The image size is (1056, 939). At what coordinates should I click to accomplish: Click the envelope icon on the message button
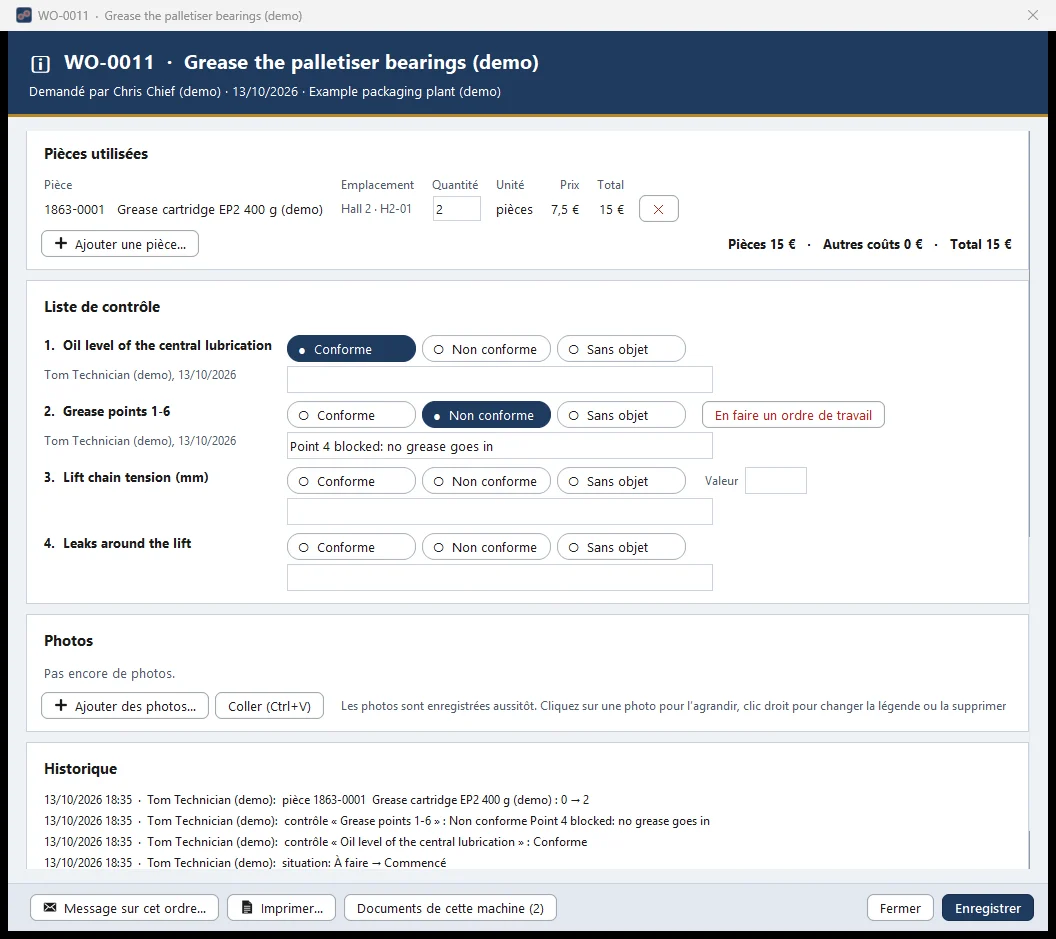click(x=50, y=907)
